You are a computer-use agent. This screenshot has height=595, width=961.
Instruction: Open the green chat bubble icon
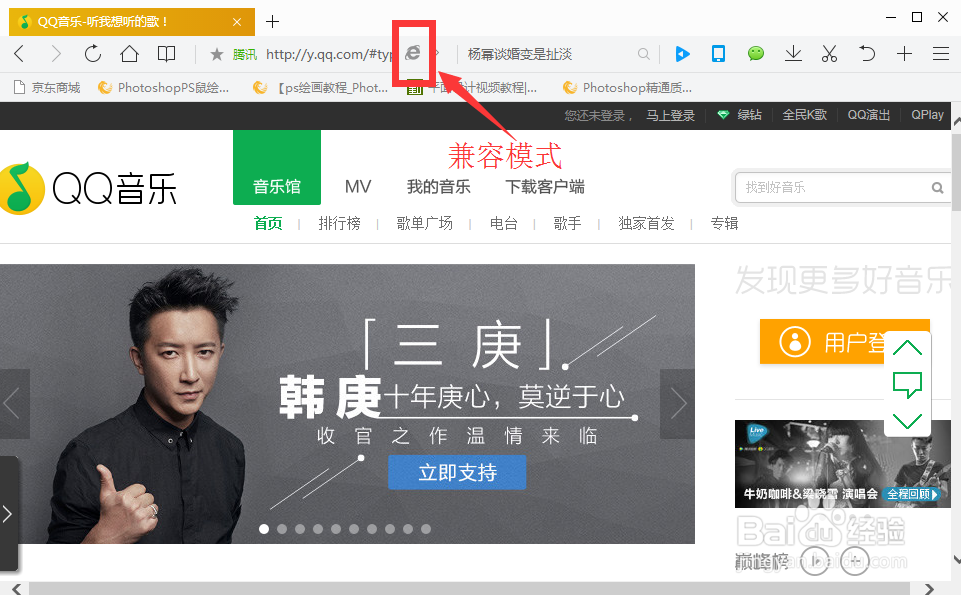[755, 54]
